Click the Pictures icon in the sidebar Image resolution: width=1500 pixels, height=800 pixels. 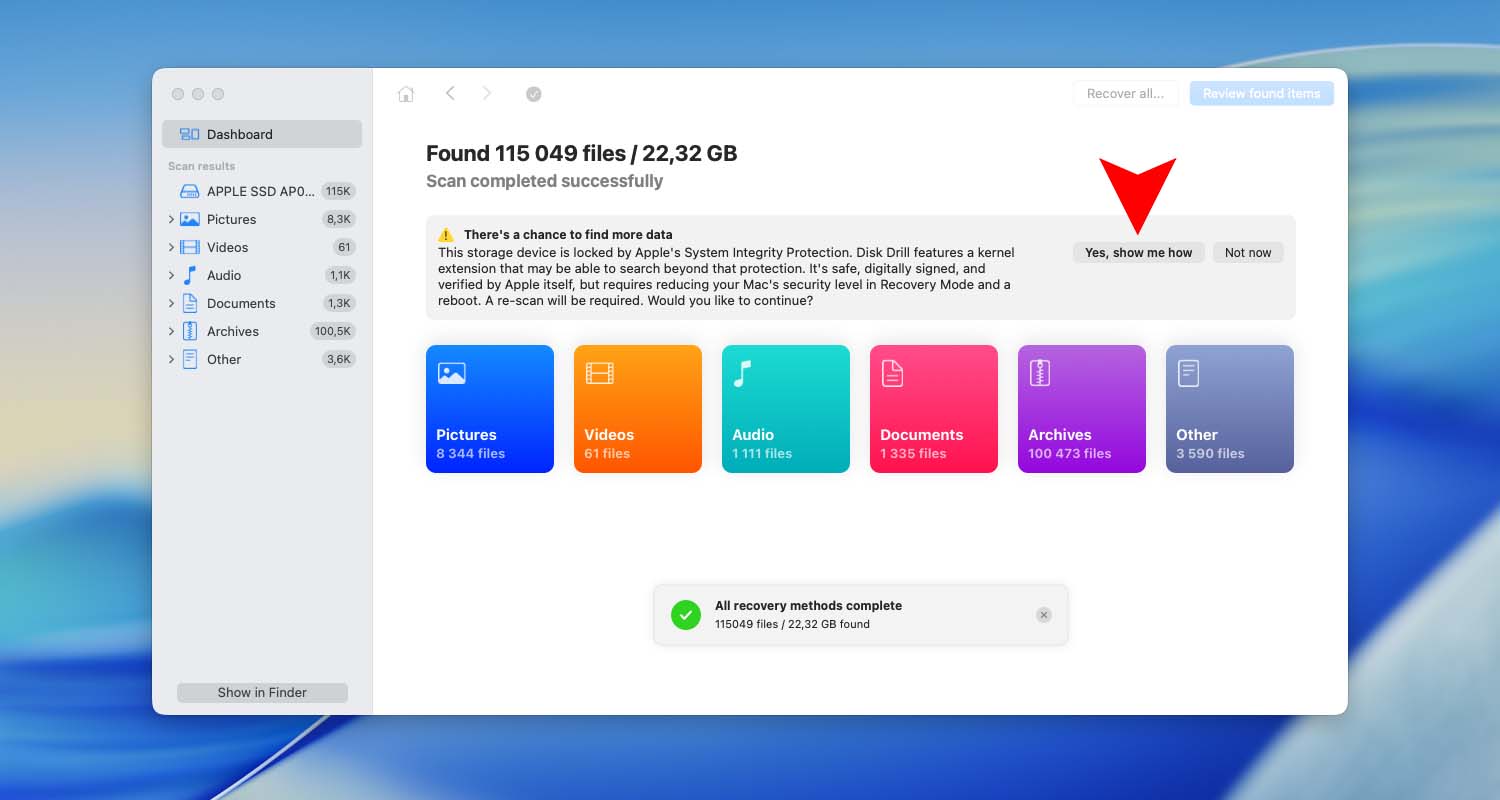click(x=189, y=219)
